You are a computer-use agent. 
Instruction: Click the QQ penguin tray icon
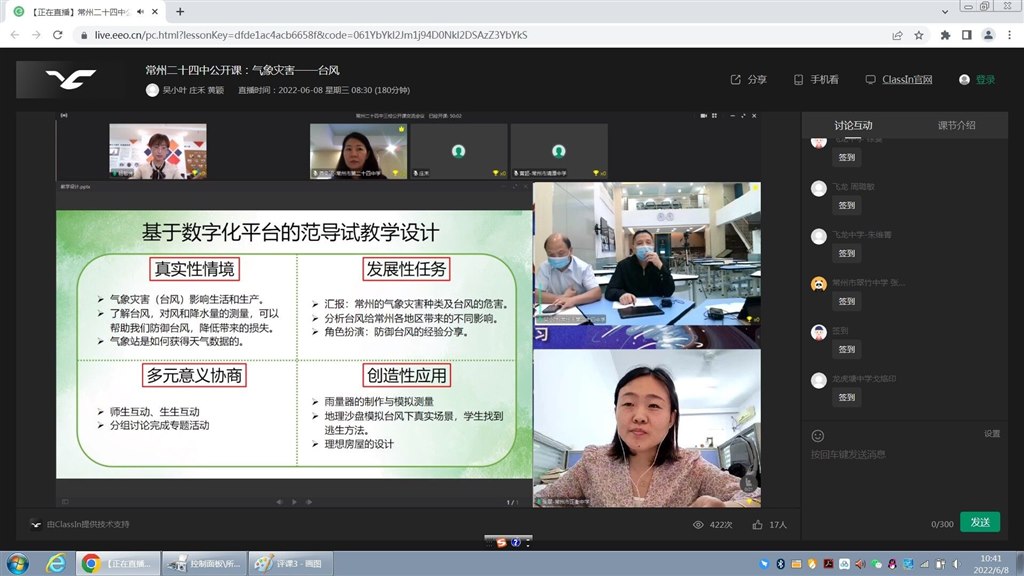[x=892, y=564]
